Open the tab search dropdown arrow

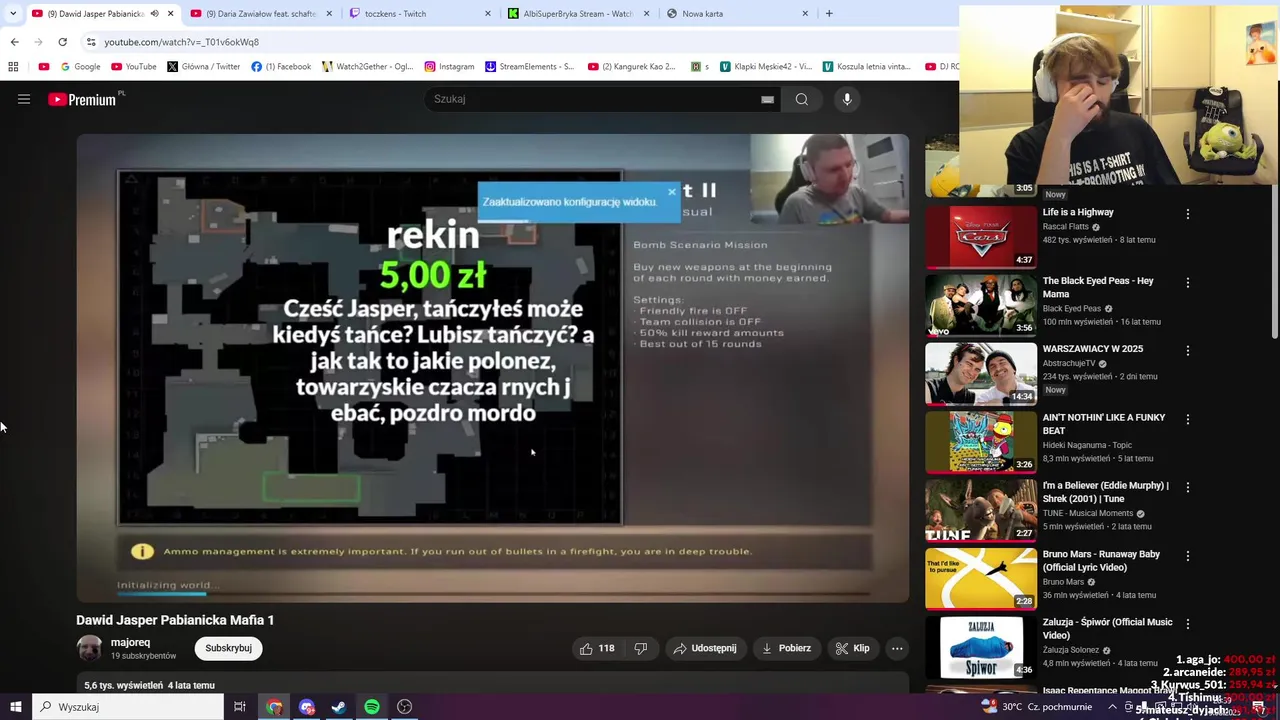point(13,14)
